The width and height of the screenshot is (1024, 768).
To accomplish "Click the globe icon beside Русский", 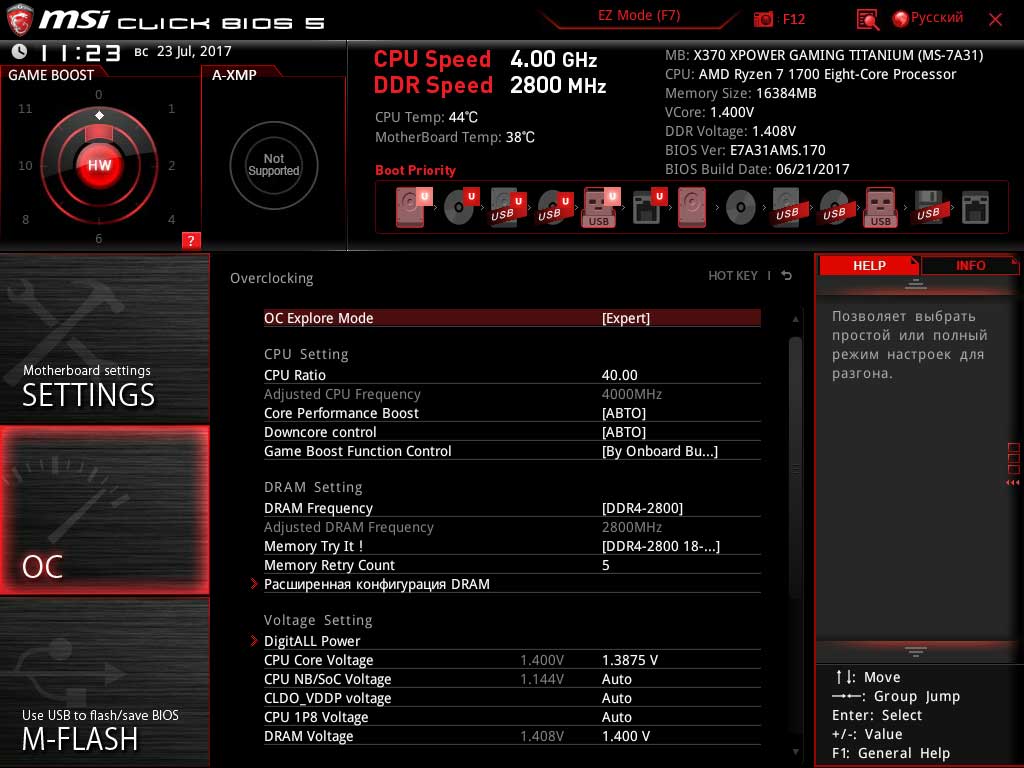I will [901, 19].
